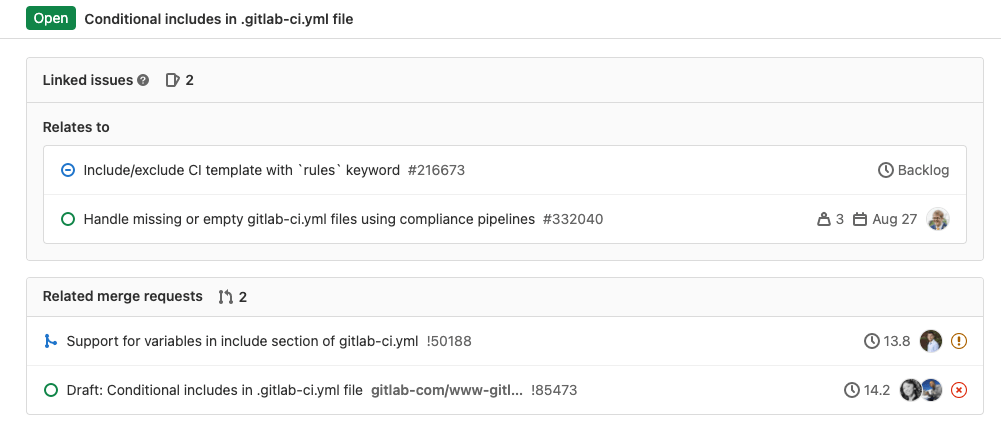Click the green Open status badge
Screen dimensions: 1001x431
[x=51, y=19]
